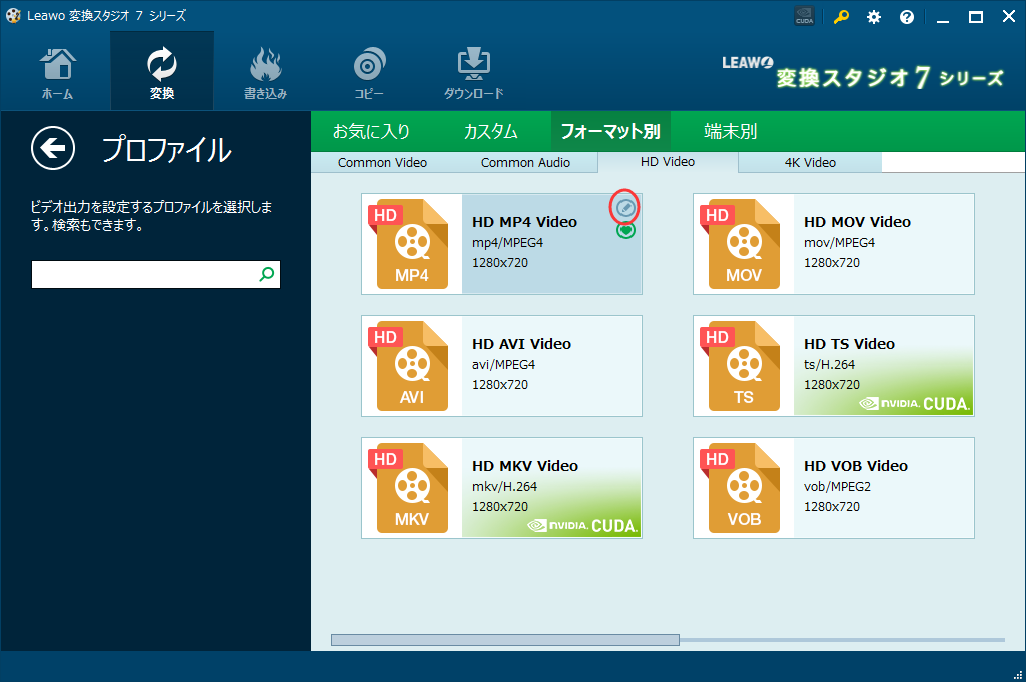Click the CUDA status icon
The image size is (1026, 682).
pos(804,16)
